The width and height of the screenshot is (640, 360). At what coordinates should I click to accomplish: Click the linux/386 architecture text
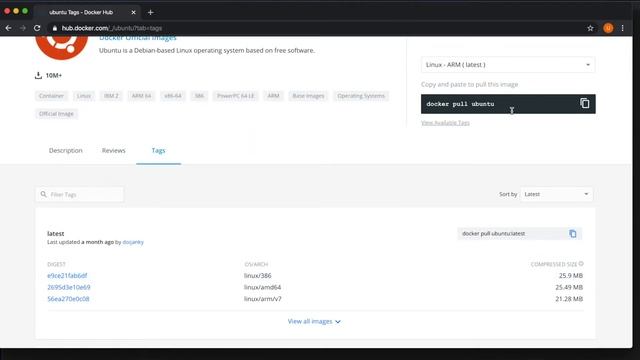[x=258, y=276]
